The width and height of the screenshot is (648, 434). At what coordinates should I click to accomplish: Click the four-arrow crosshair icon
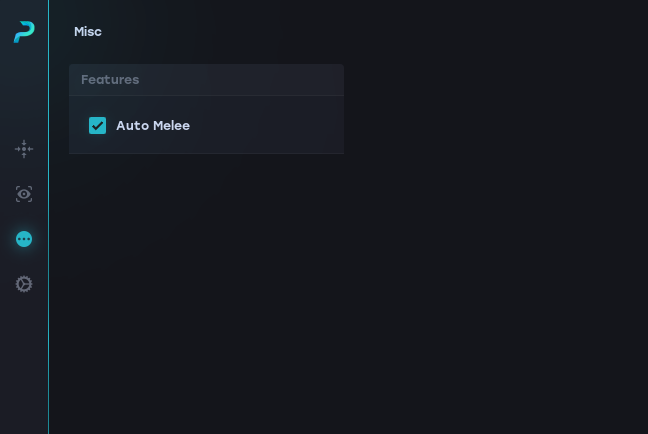coord(24,149)
